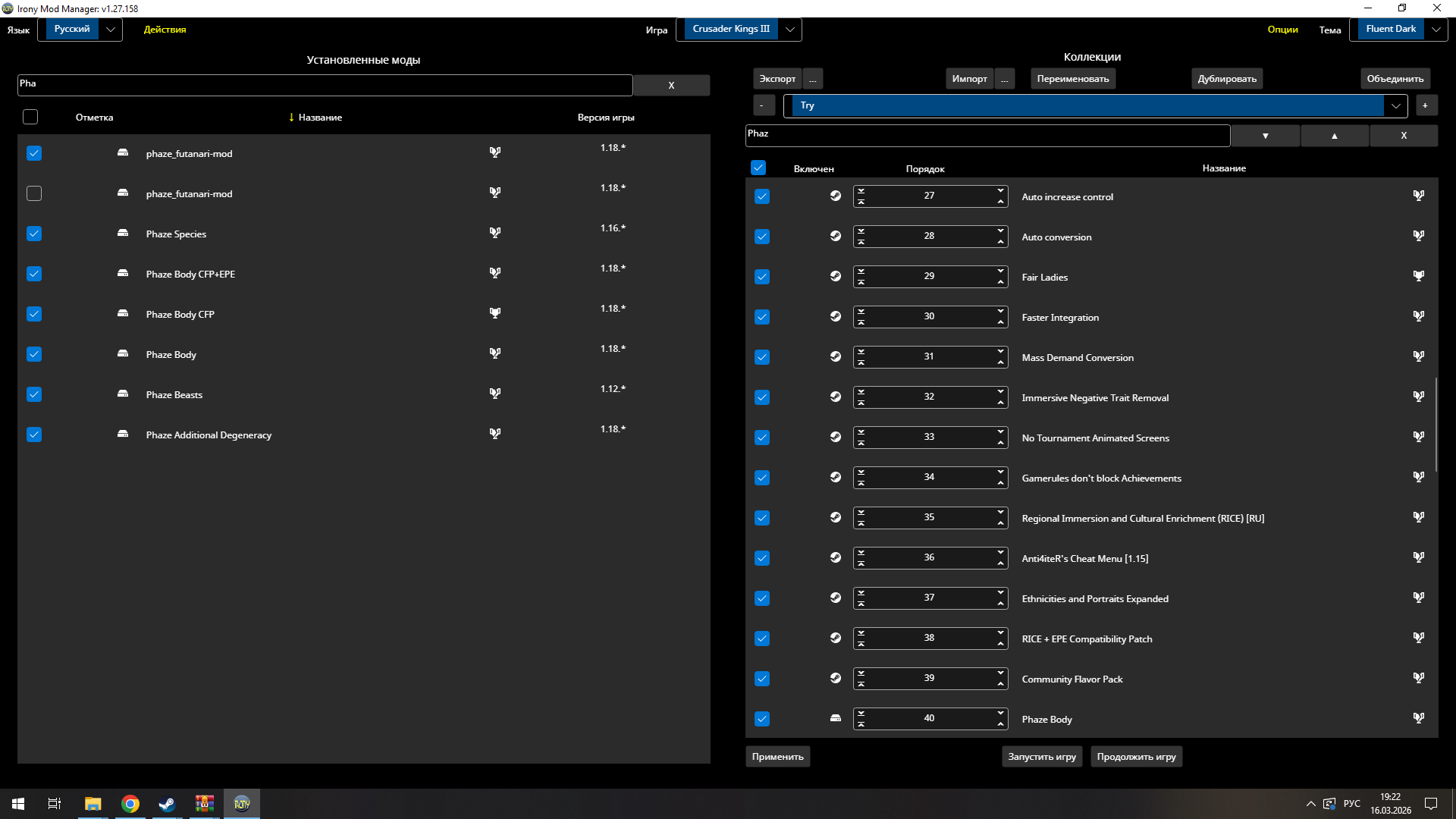Uncheck the Phaze Species mod
Viewport: 1456px width, 819px height.
(x=34, y=234)
